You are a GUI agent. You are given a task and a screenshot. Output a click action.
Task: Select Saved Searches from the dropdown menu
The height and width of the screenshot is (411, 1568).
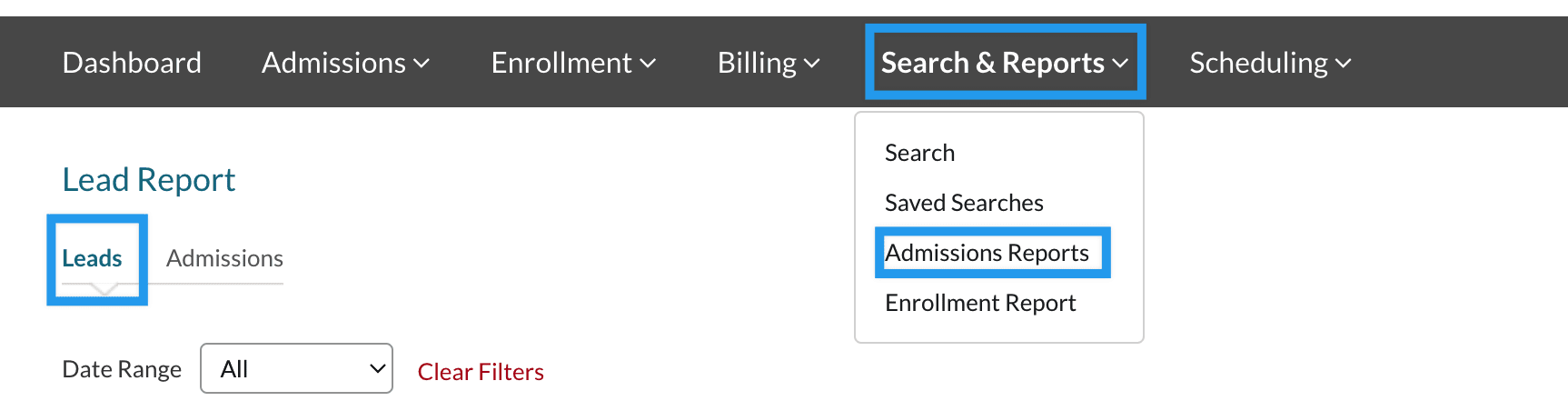click(964, 203)
